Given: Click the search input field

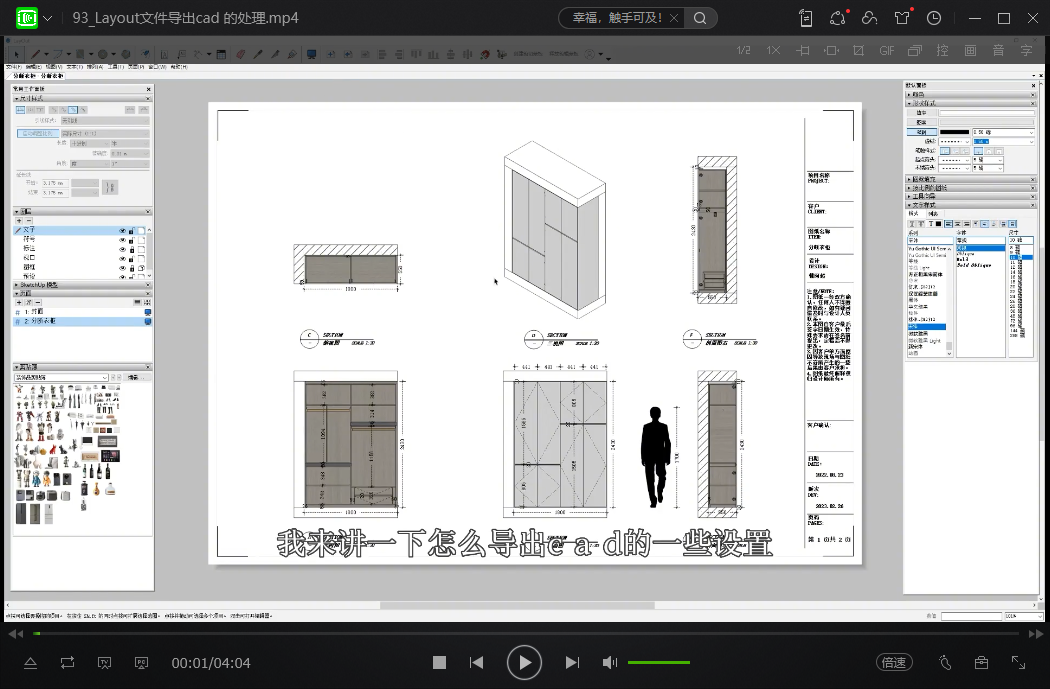Looking at the screenshot, I should point(615,18).
